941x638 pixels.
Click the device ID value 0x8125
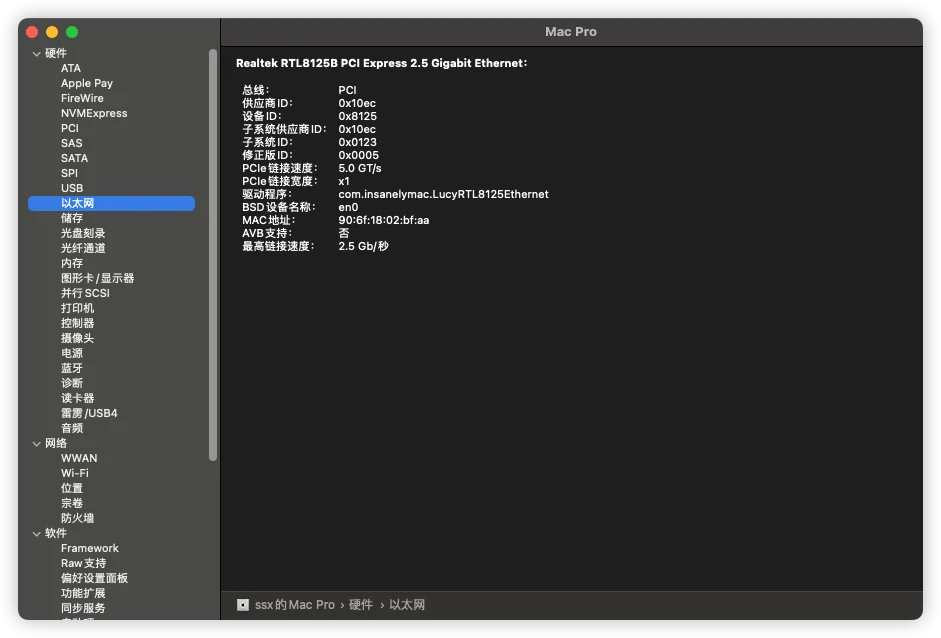(357, 116)
